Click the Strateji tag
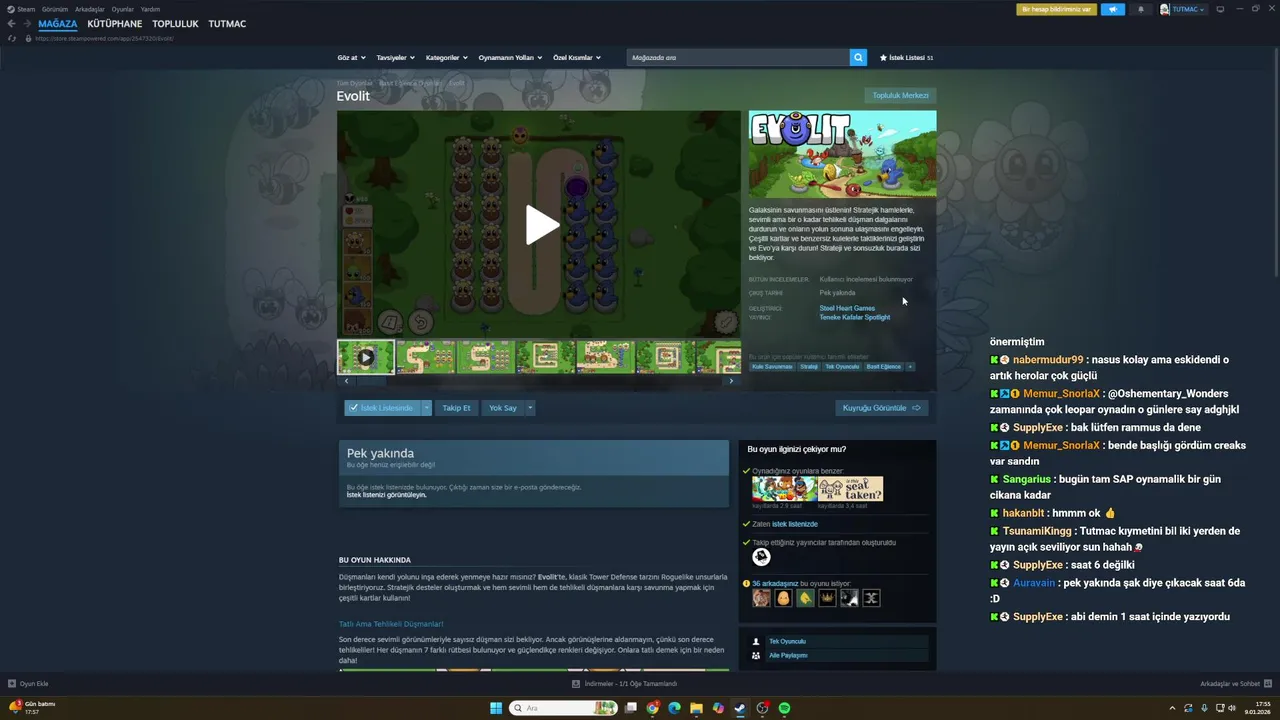 (x=808, y=367)
